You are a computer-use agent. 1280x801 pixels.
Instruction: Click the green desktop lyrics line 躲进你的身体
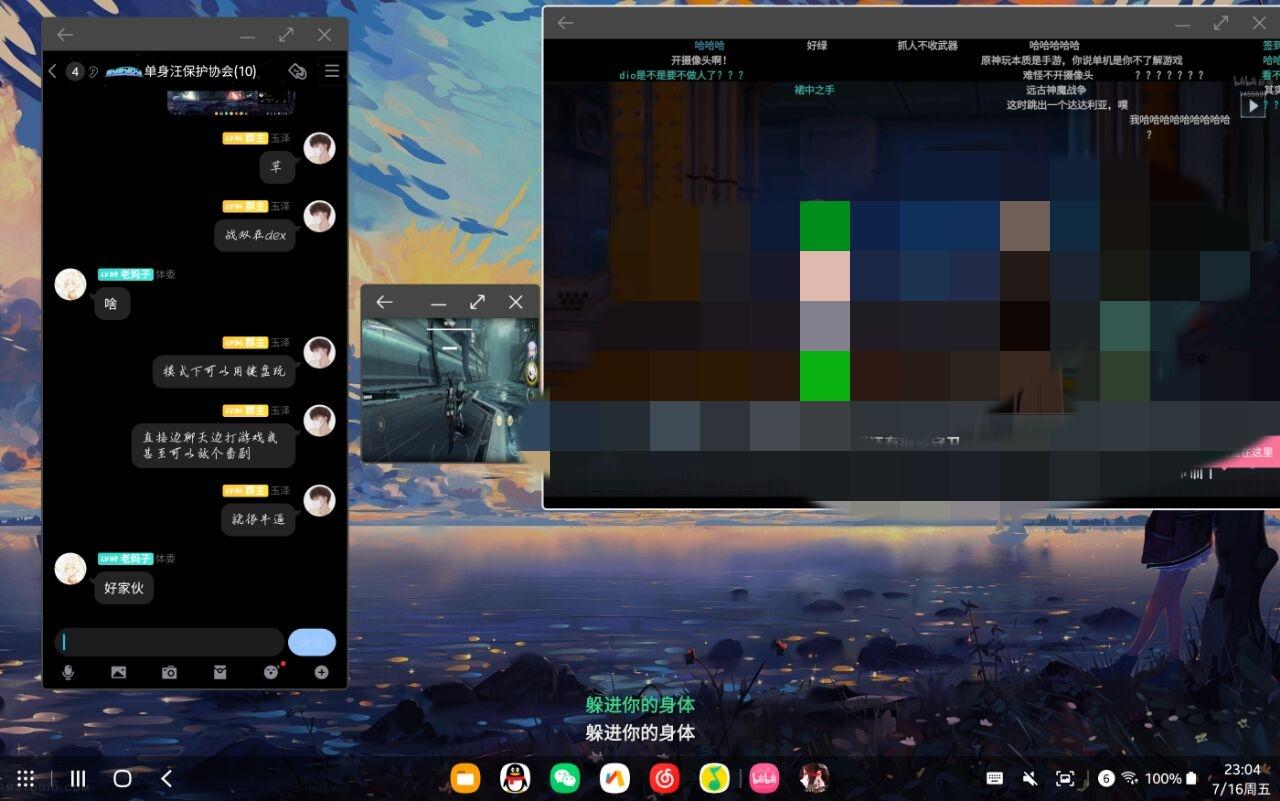click(x=640, y=705)
